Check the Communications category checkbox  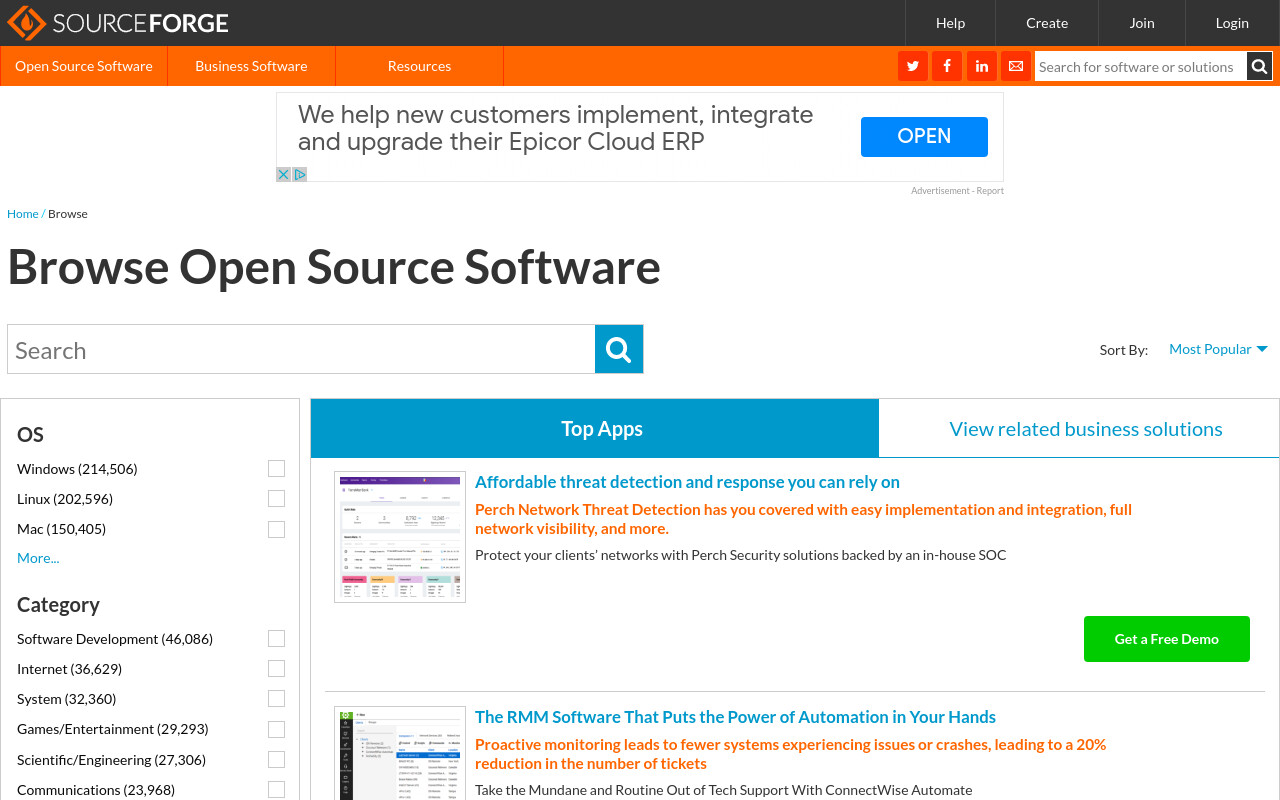pos(276,790)
